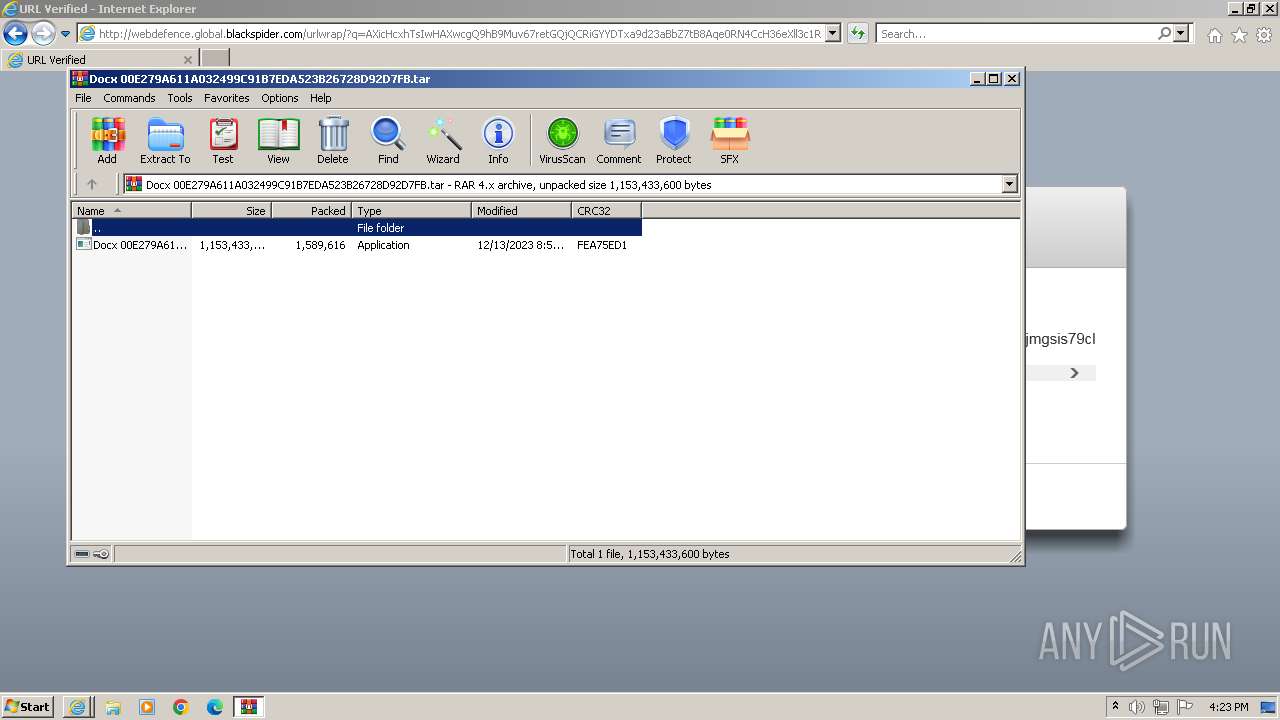This screenshot has width=1280, height=720.
Task: Run the Test archive tool
Action: 223,141
